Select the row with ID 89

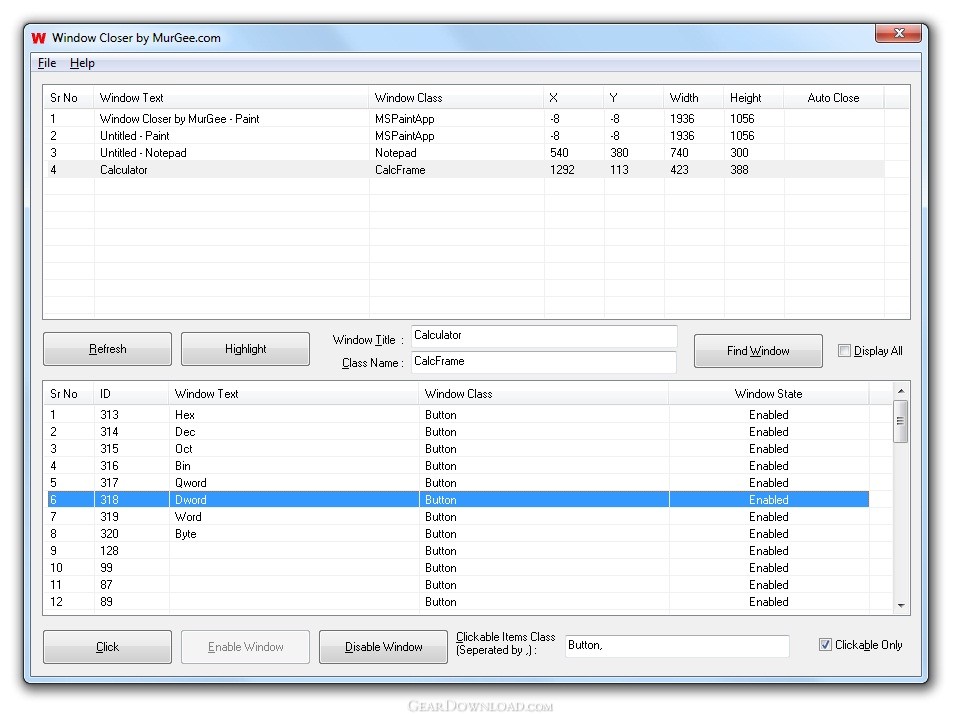[458, 602]
